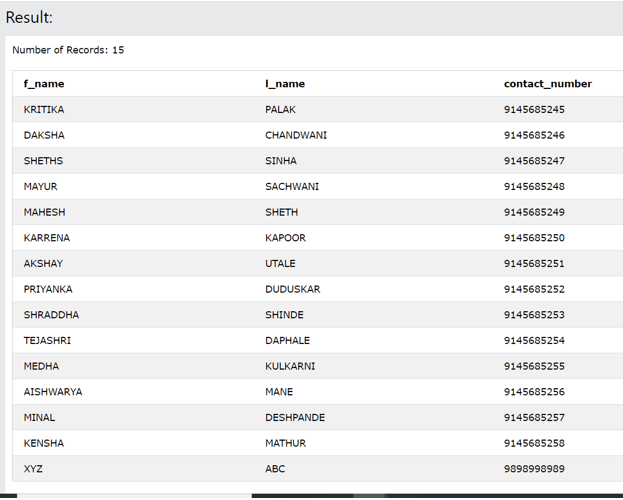Select the CHANDWANI last name cell
The width and height of the screenshot is (623, 500).
[296, 135]
